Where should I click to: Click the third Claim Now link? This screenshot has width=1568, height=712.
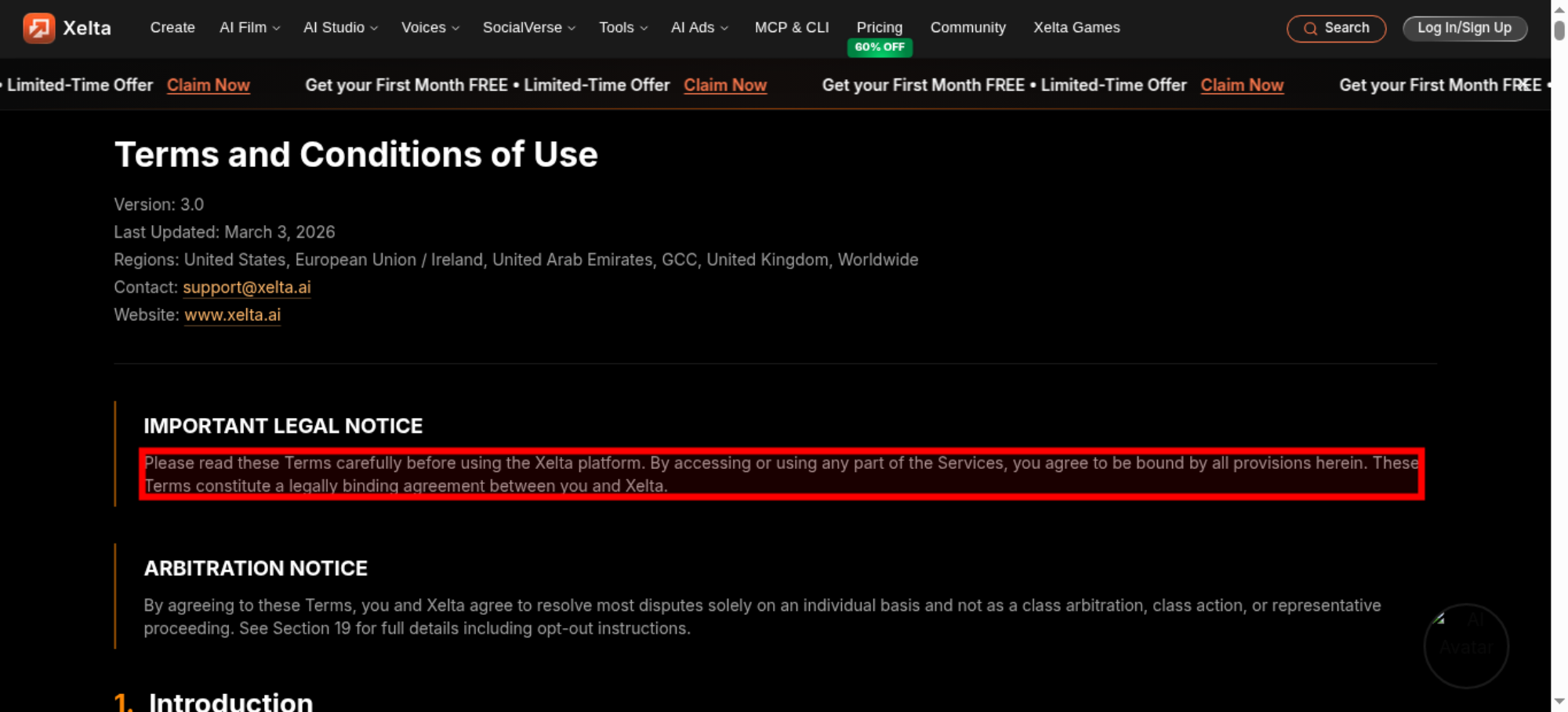[1242, 85]
